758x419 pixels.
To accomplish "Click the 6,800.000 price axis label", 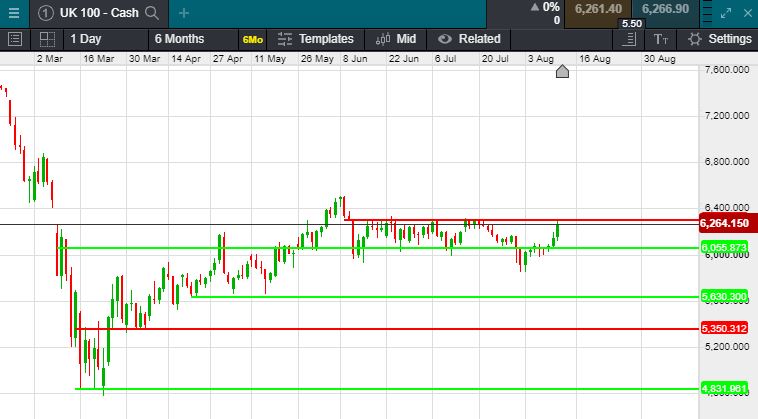I will click(x=727, y=162).
